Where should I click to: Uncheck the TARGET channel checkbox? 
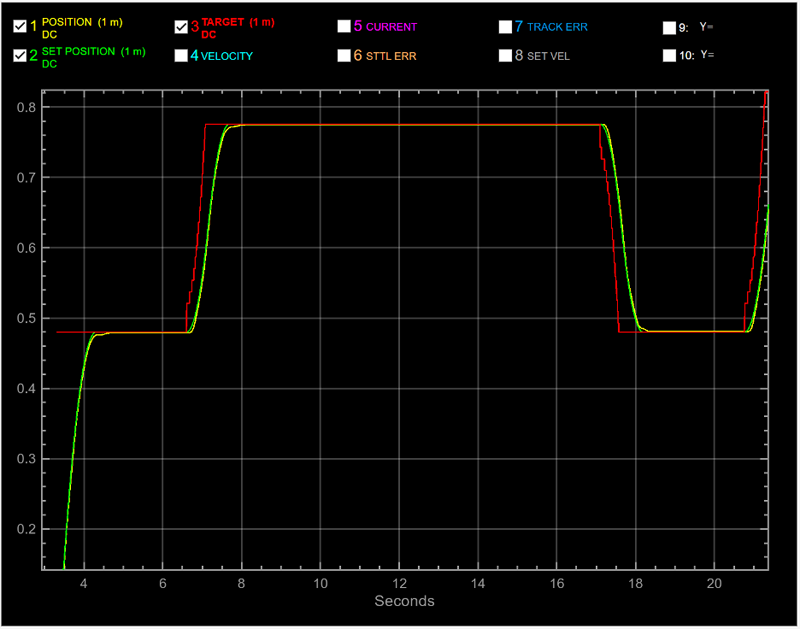pyautogui.click(x=181, y=25)
